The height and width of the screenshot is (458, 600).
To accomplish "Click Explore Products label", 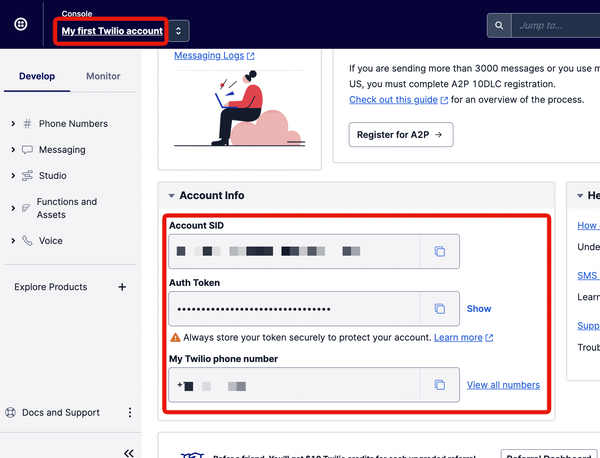I will coord(51,287).
